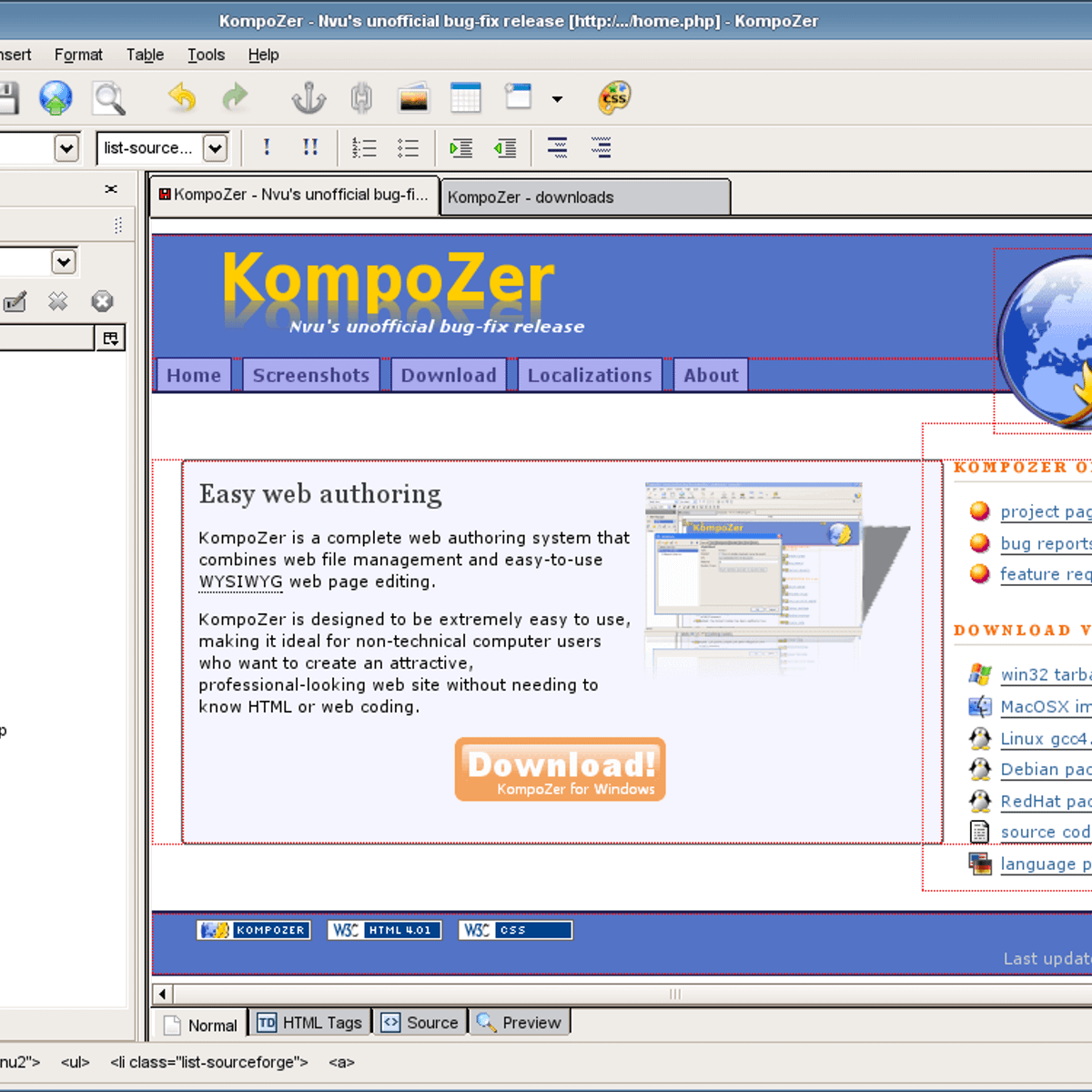Click the round stop icon in sidebar

tap(102, 301)
